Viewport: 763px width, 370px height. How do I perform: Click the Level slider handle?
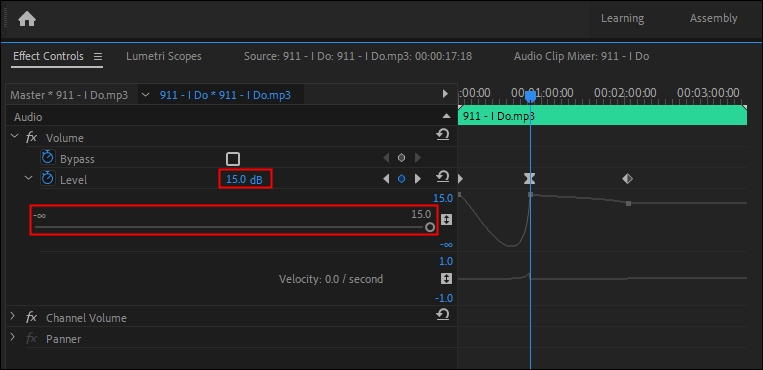430,227
